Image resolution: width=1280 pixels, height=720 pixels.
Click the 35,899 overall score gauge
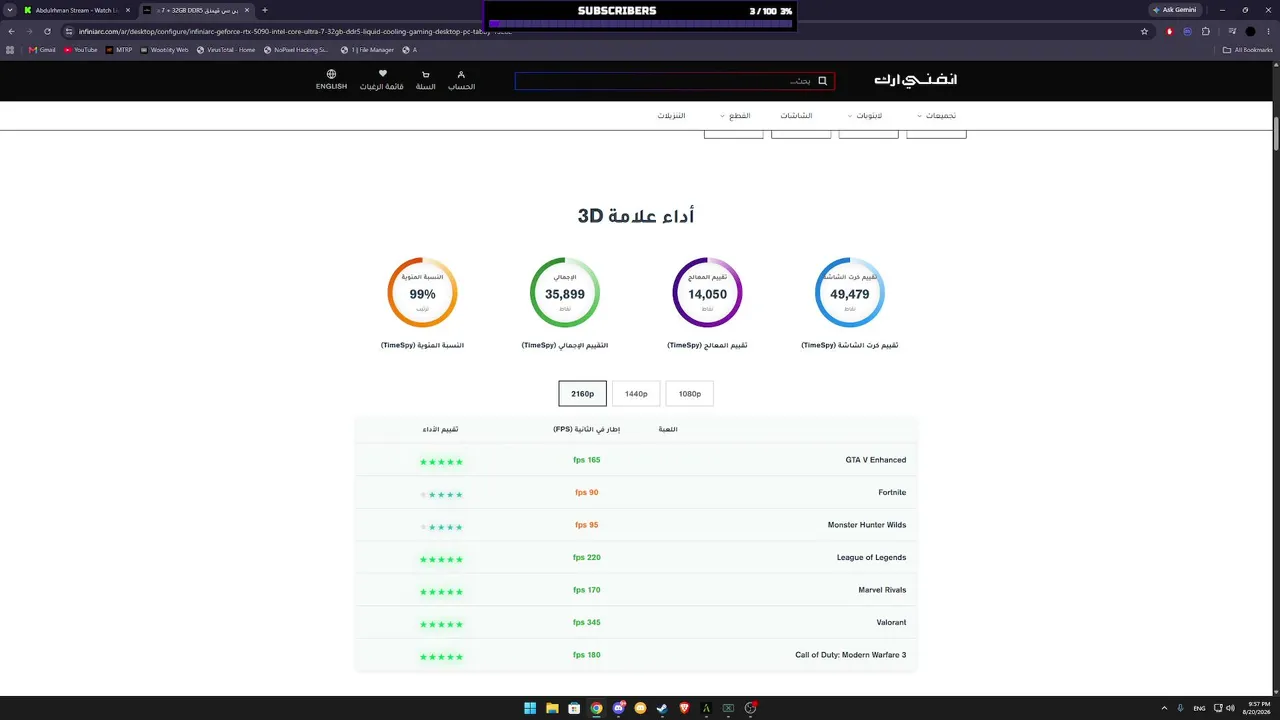[564, 293]
